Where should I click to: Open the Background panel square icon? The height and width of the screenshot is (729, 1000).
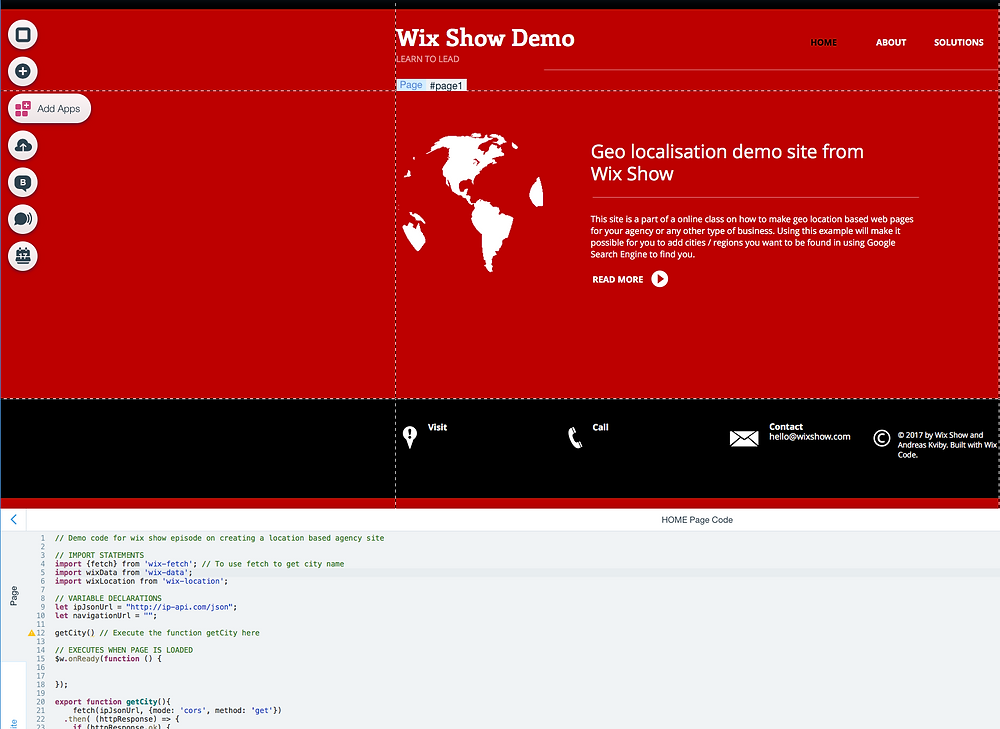23,34
